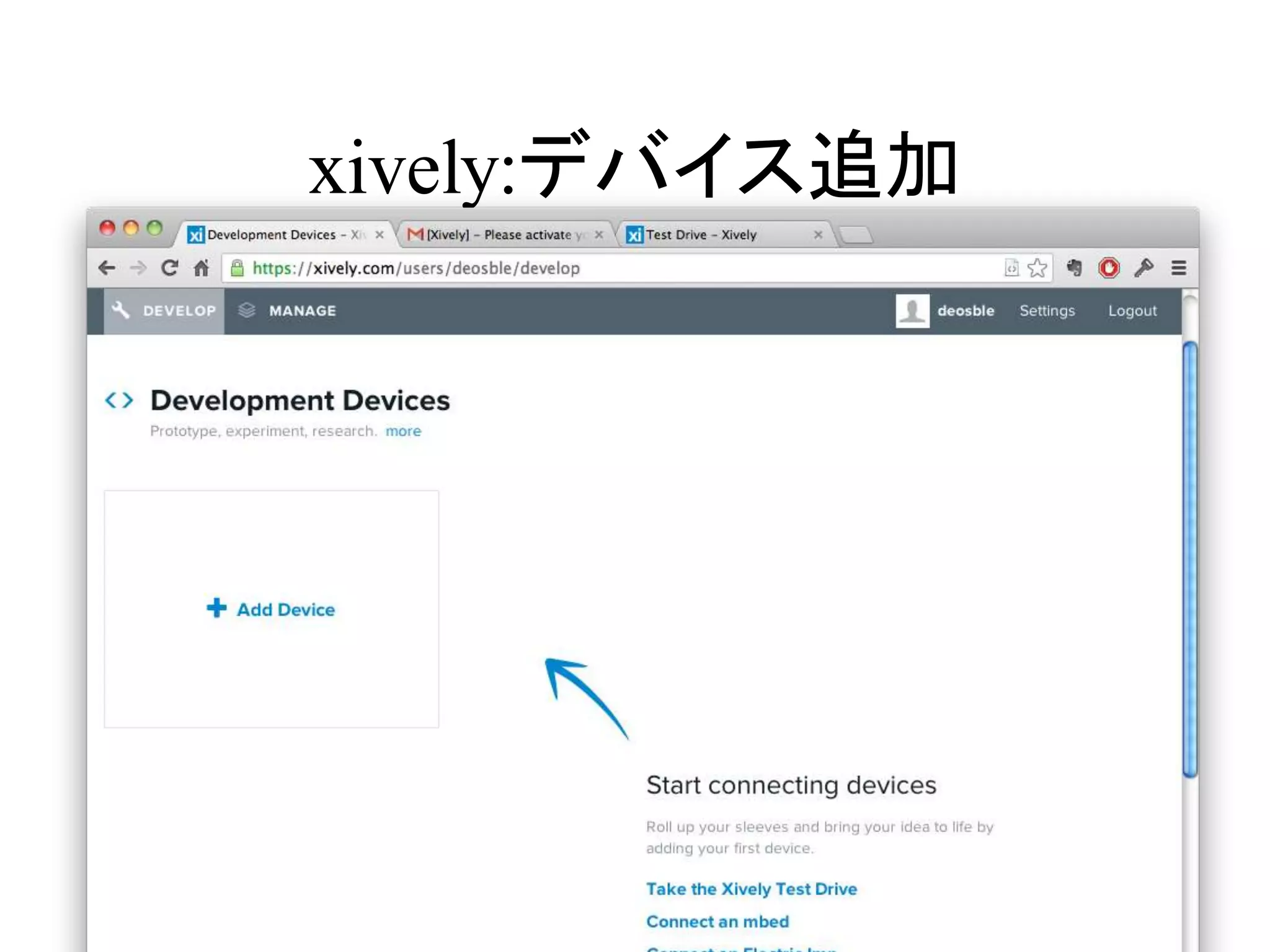Click the xi favicon on Development Devices tab
Image resolution: width=1270 pixels, height=952 pixels.
click(196, 235)
